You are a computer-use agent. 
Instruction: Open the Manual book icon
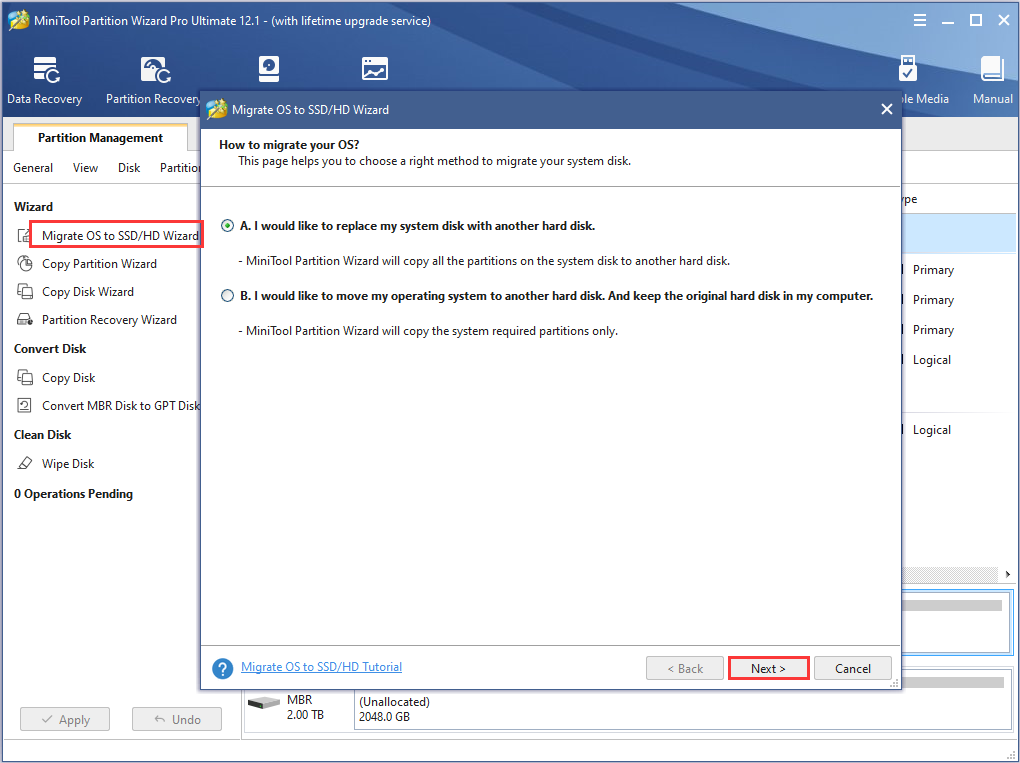[x=992, y=69]
